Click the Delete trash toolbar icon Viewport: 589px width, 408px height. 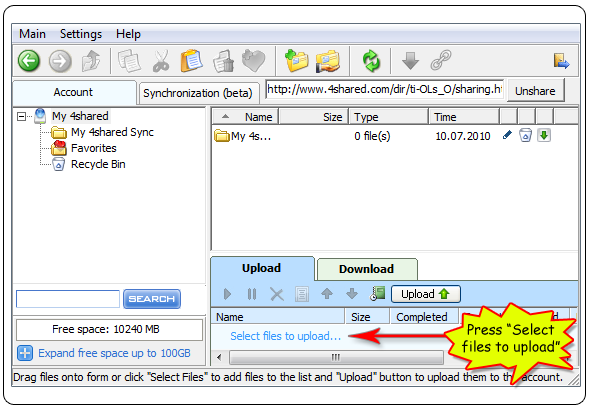click(224, 61)
